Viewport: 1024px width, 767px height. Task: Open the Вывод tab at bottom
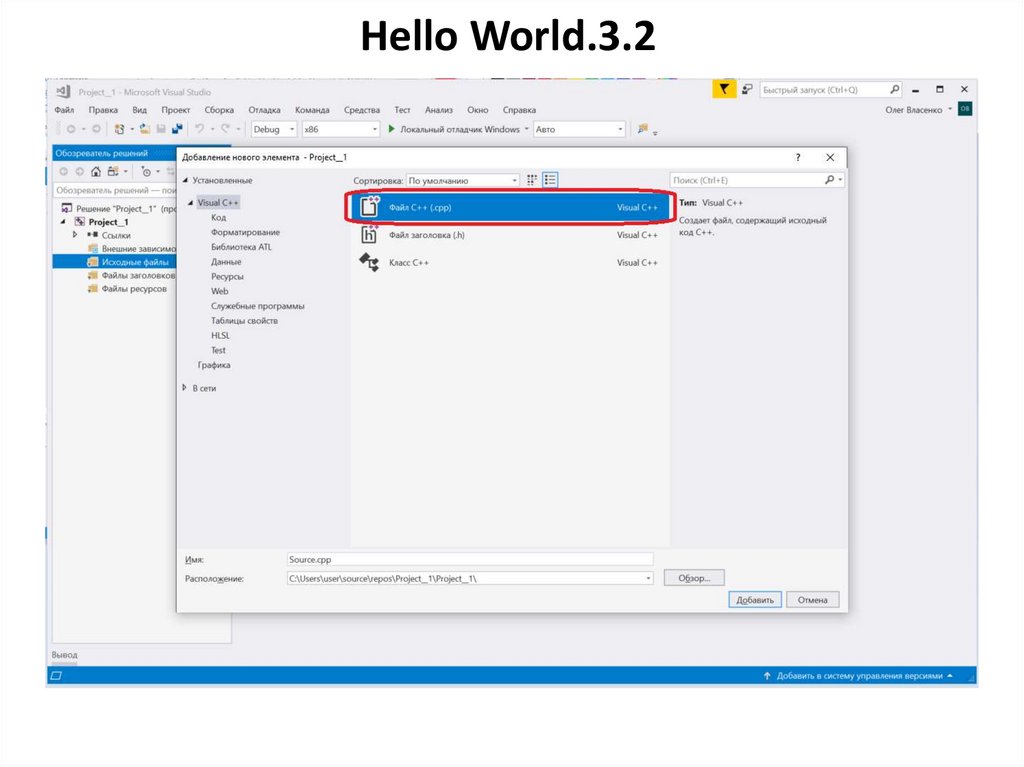point(65,655)
